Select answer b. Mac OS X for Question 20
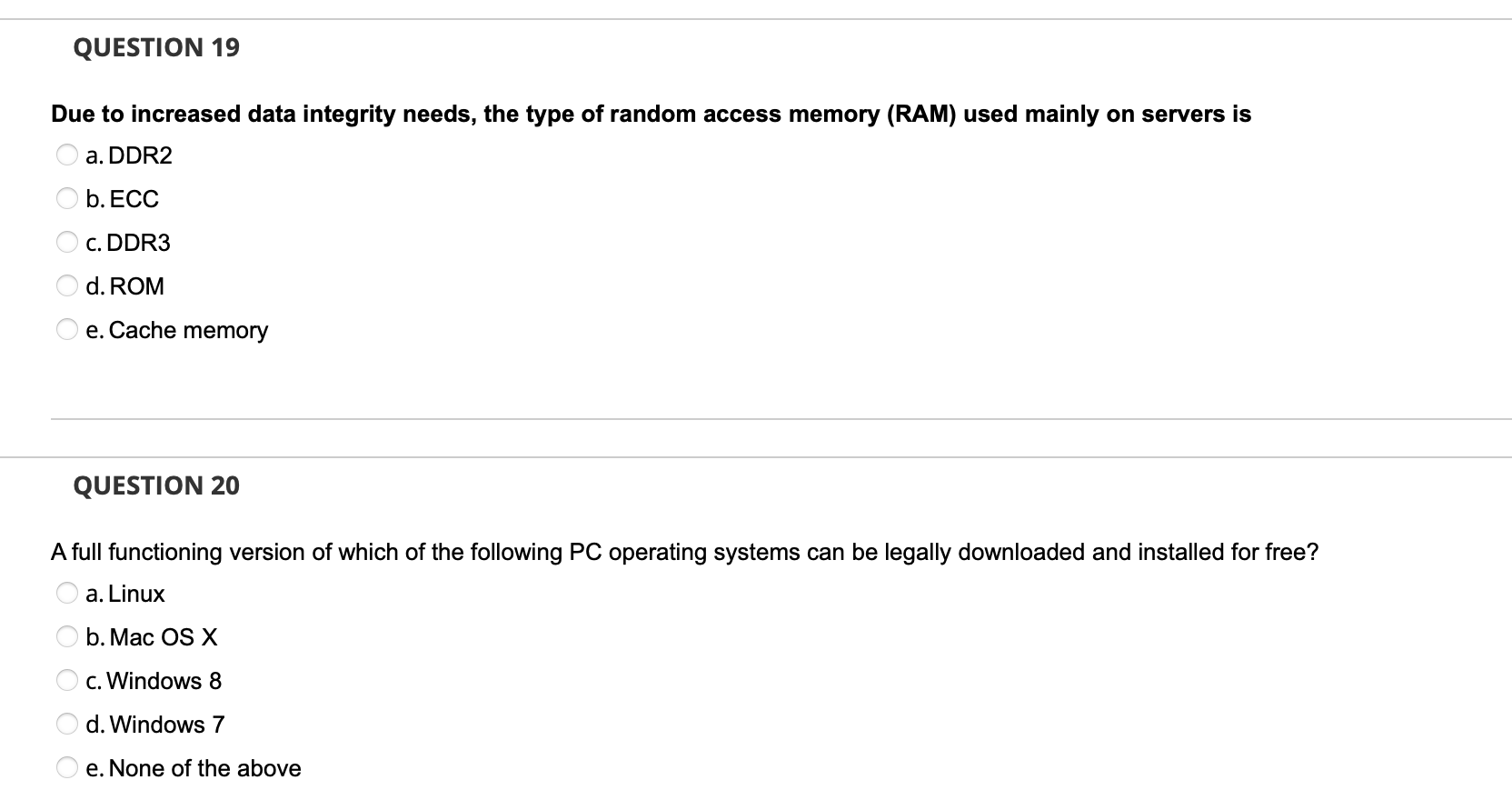The image size is (1512, 810). [x=67, y=635]
